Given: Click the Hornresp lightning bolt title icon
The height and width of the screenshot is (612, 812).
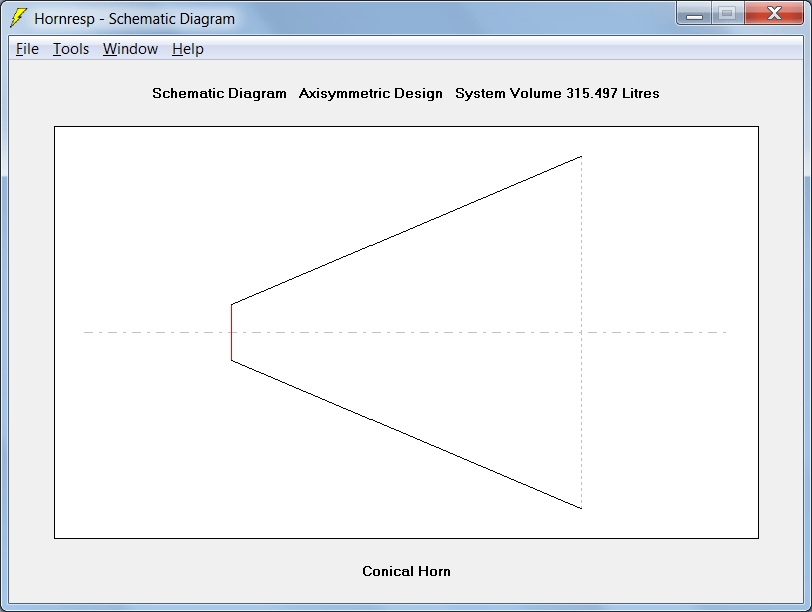Looking at the screenshot, I should tap(18, 18).
